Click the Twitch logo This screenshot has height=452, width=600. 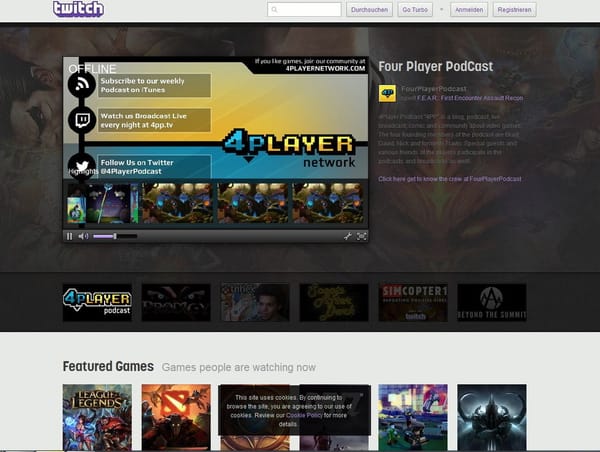[x=78, y=9]
